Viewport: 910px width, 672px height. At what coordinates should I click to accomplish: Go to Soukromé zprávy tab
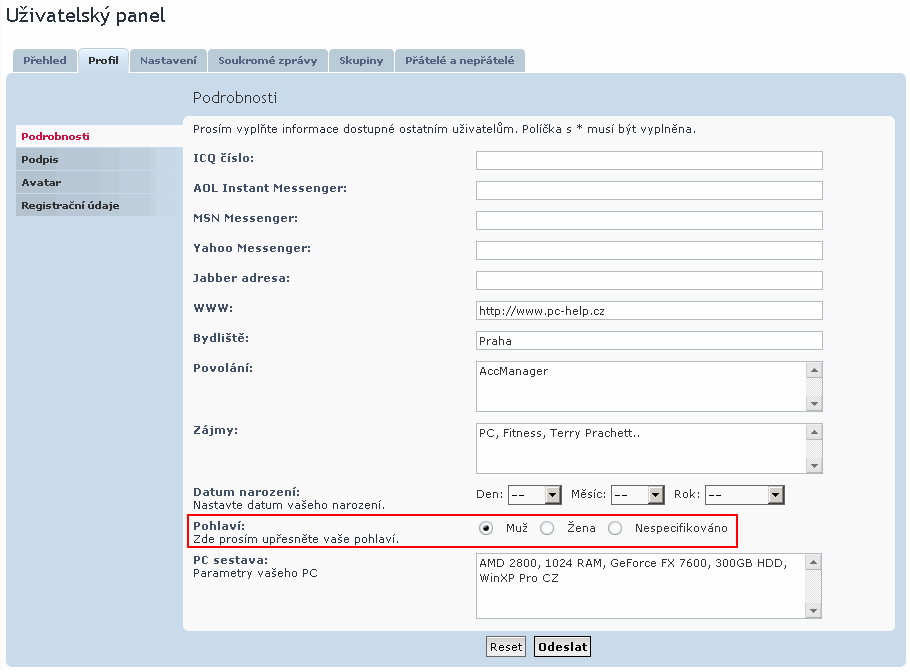coord(267,61)
